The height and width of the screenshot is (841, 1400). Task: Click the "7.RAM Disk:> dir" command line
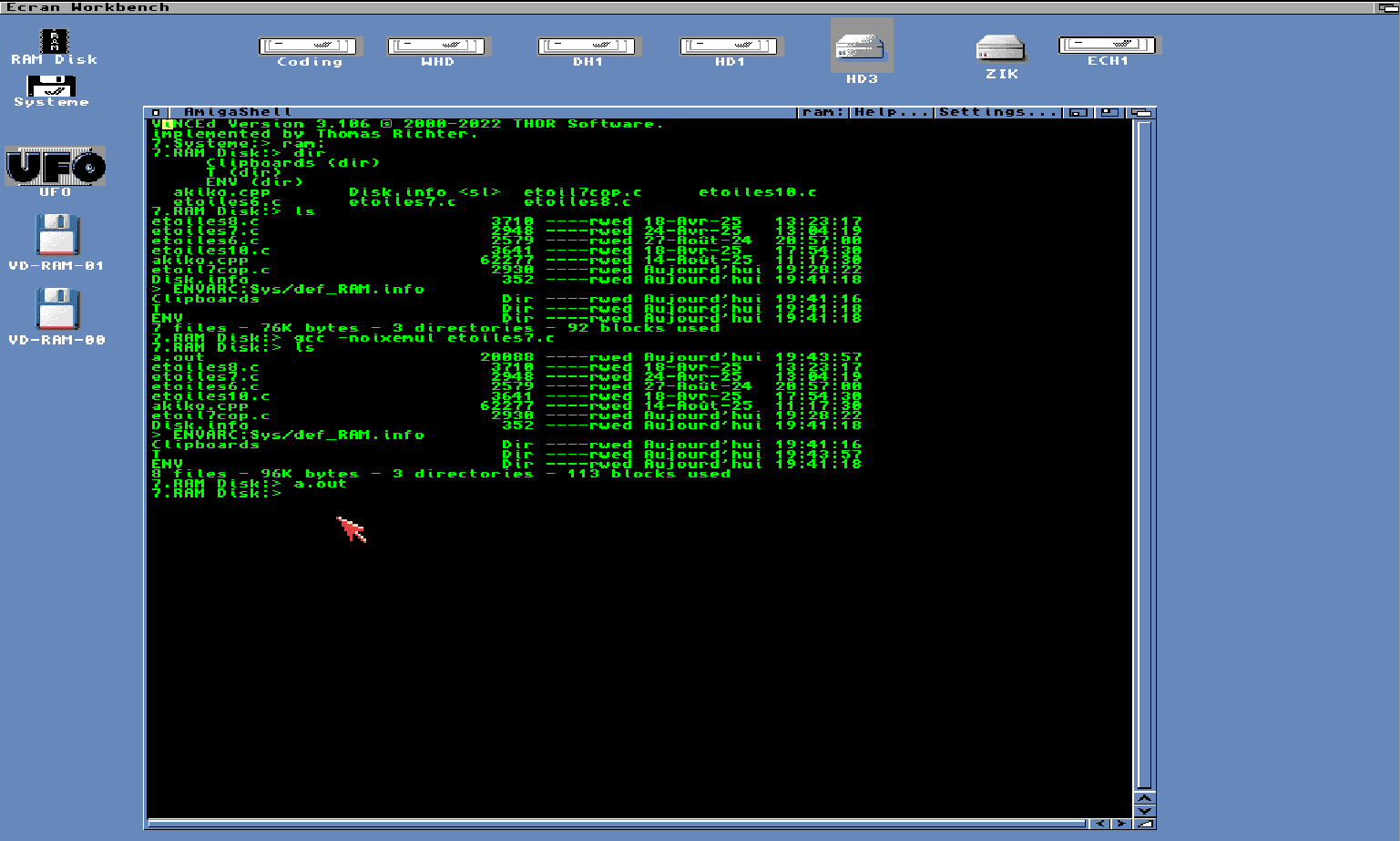239,153
